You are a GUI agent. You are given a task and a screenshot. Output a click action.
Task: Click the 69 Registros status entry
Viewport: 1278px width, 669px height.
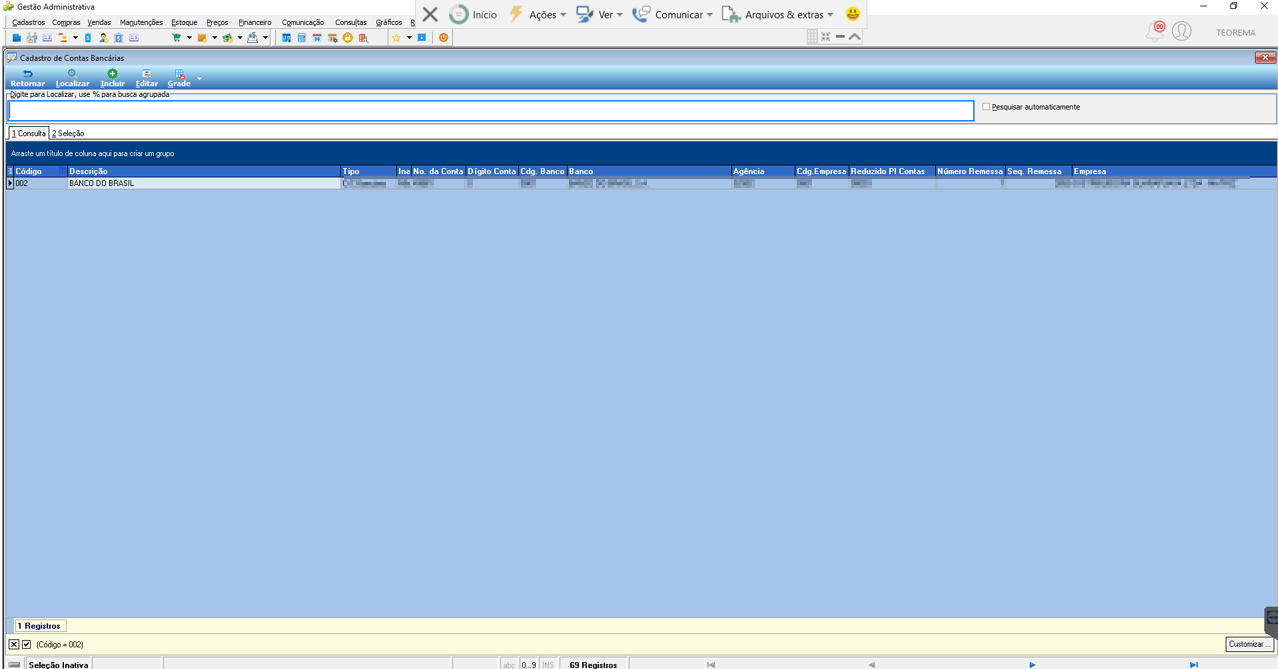click(x=593, y=664)
